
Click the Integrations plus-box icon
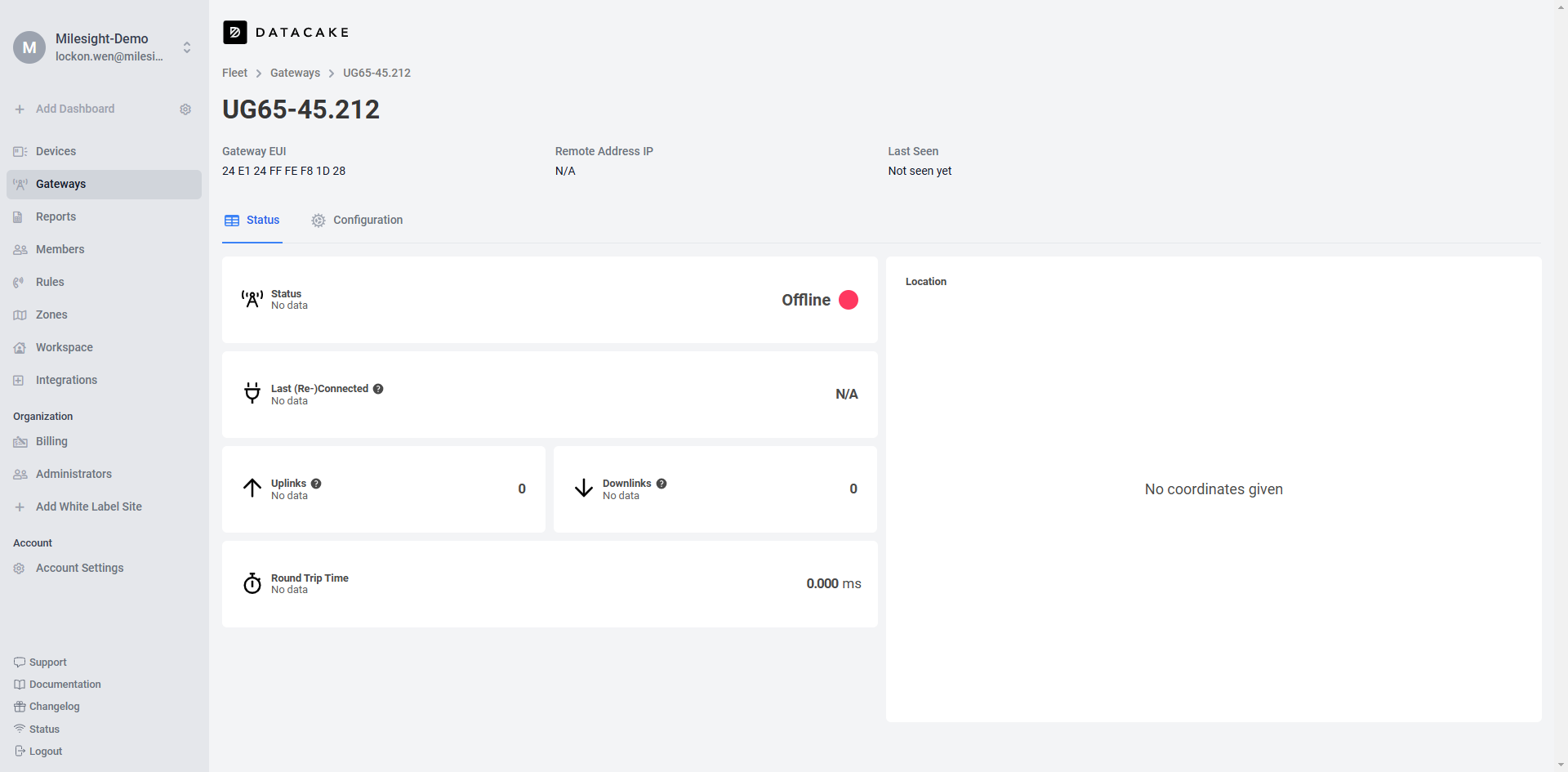tap(19, 381)
